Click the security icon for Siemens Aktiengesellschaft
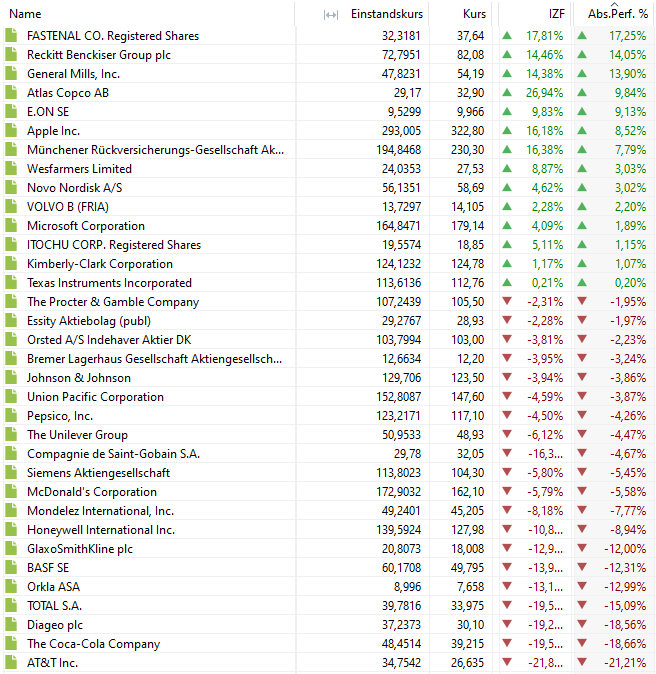 [x=11, y=472]
